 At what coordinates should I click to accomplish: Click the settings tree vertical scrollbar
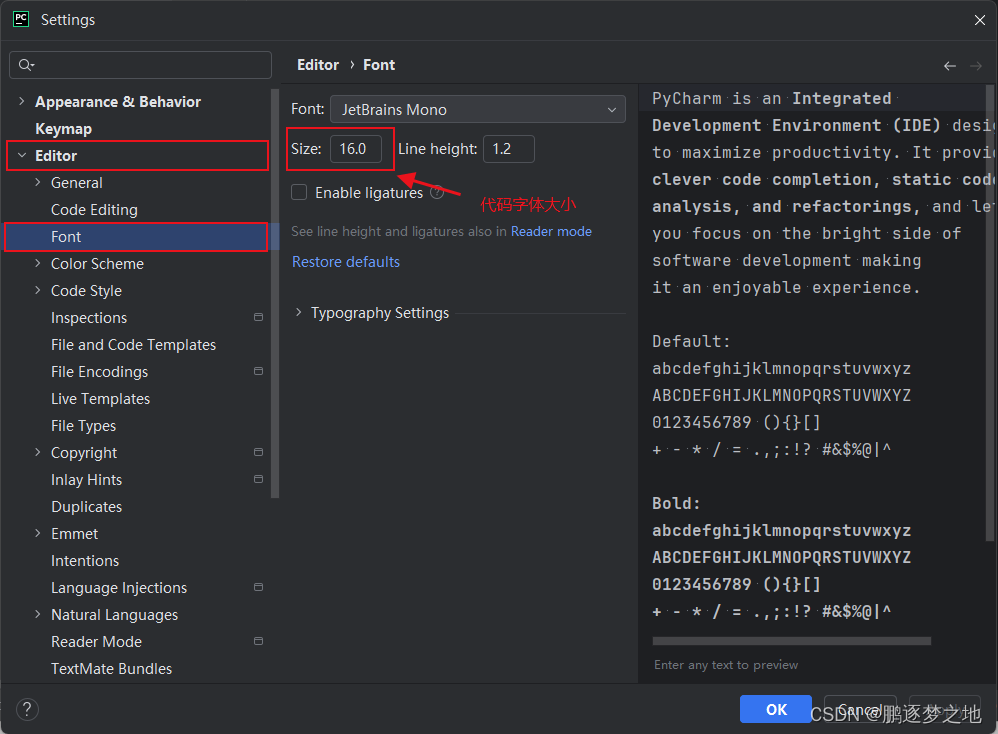tap(275, 293)
